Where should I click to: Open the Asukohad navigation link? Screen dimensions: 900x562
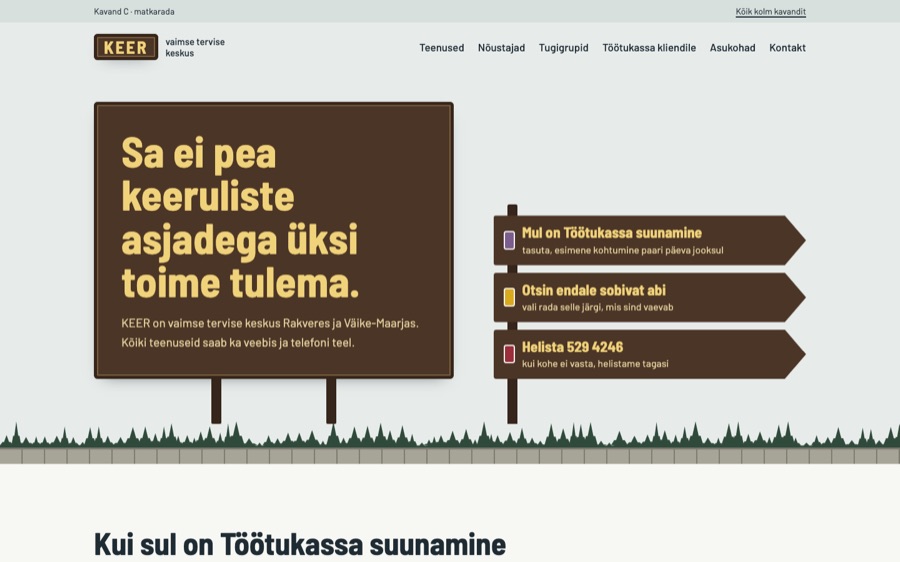point(732,48)
